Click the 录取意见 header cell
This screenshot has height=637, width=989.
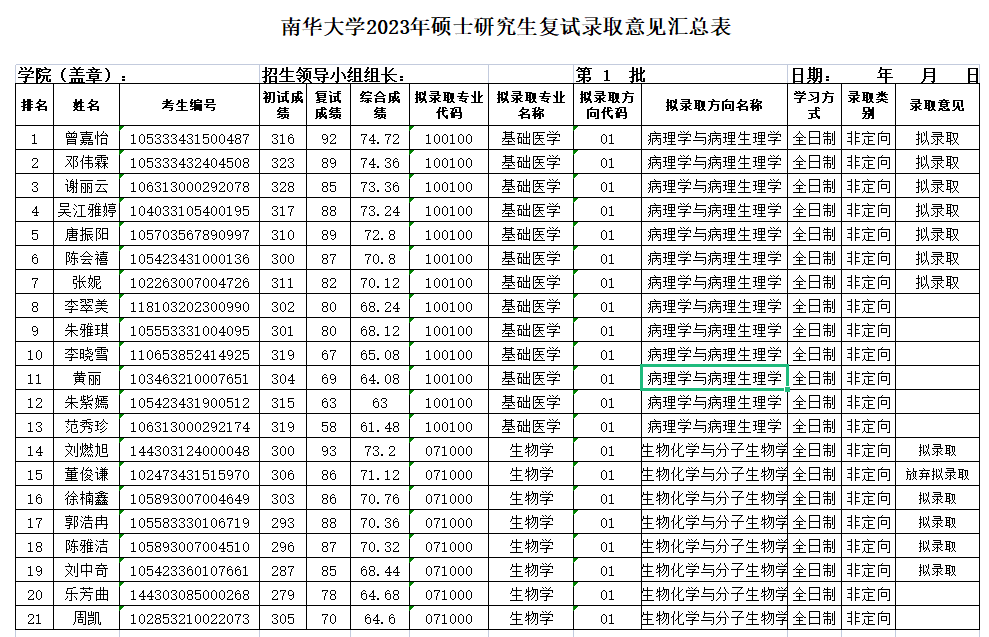(937, 106)
